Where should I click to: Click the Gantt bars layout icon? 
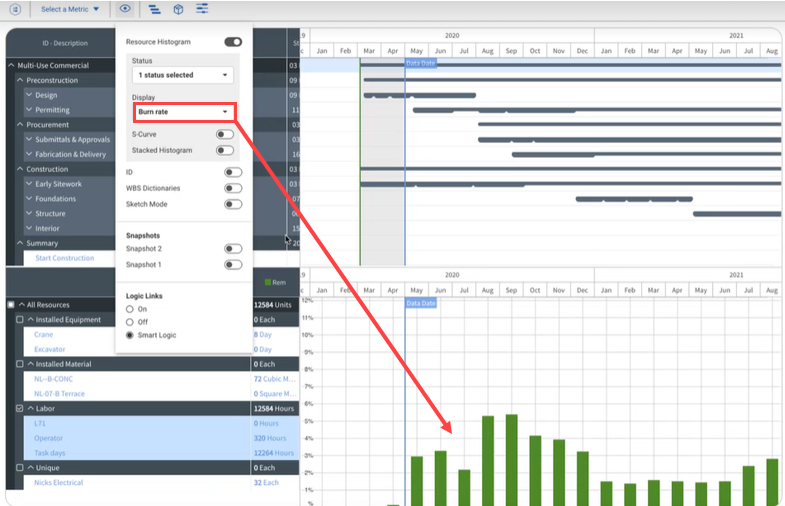[x=154, y=9]
